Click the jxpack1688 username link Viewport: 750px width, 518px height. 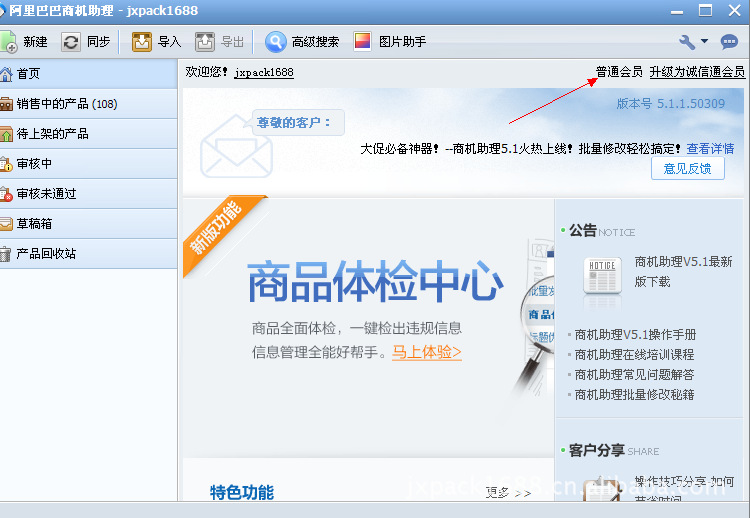[x=264, y=72]
